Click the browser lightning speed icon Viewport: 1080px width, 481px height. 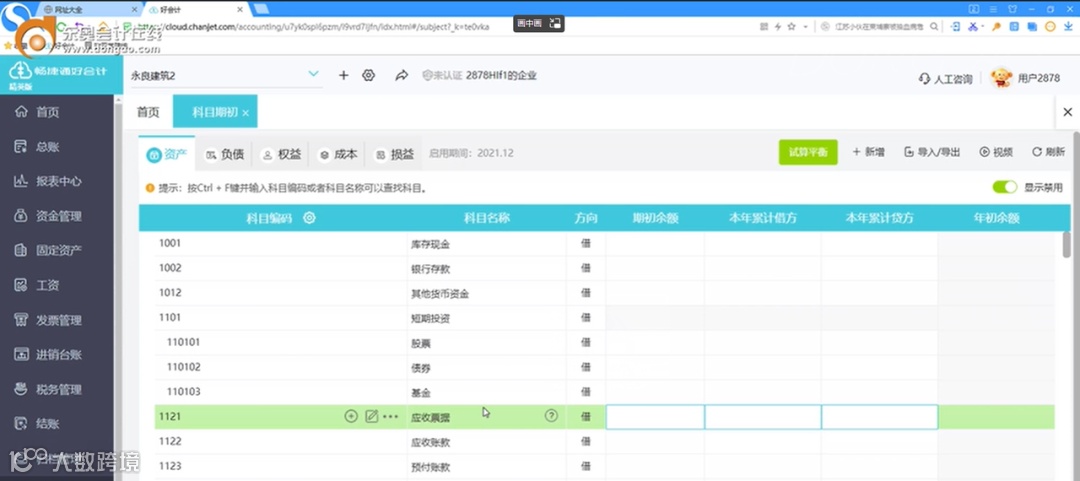point(778,26)
